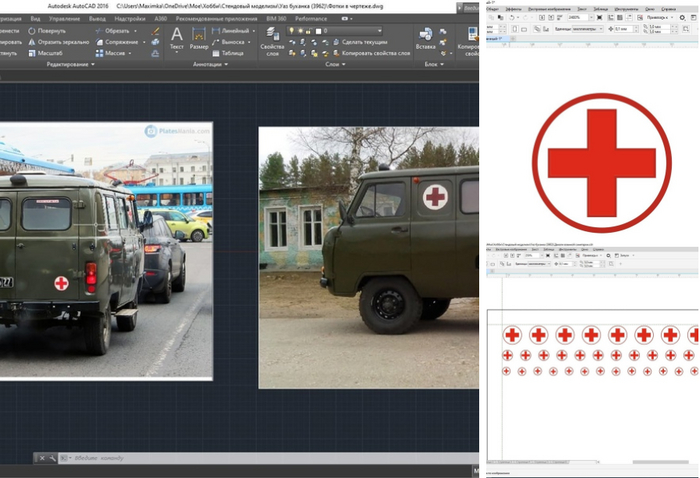700x478 pixels.
Task: Select the Linear (Линейный) dimension tool
Action: (x=230, y=31)
